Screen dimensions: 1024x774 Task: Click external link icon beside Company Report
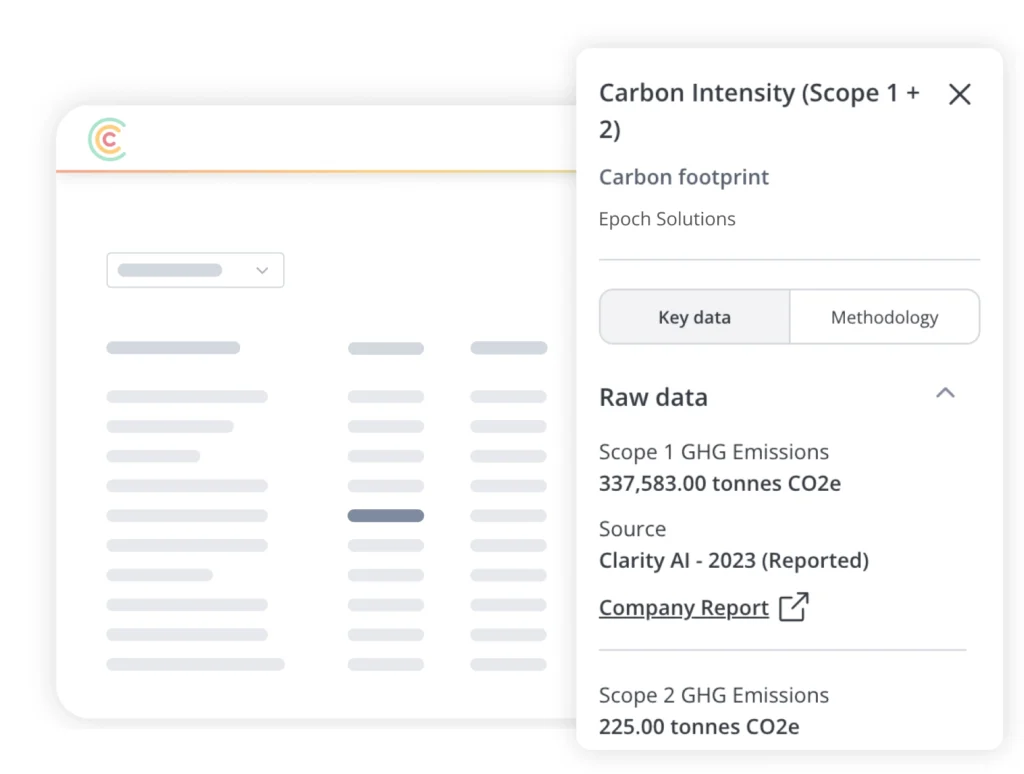pos(793,607)
